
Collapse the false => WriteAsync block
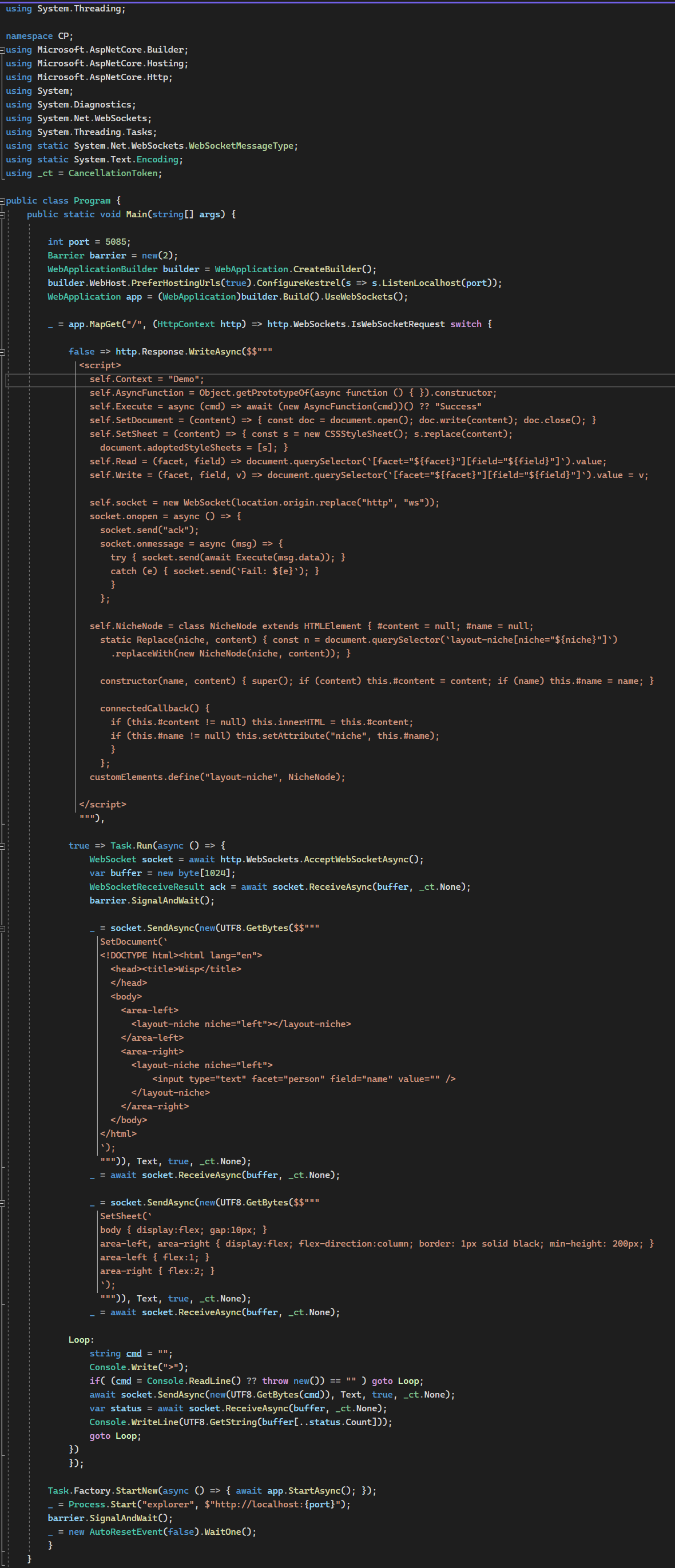pos(2,352)
